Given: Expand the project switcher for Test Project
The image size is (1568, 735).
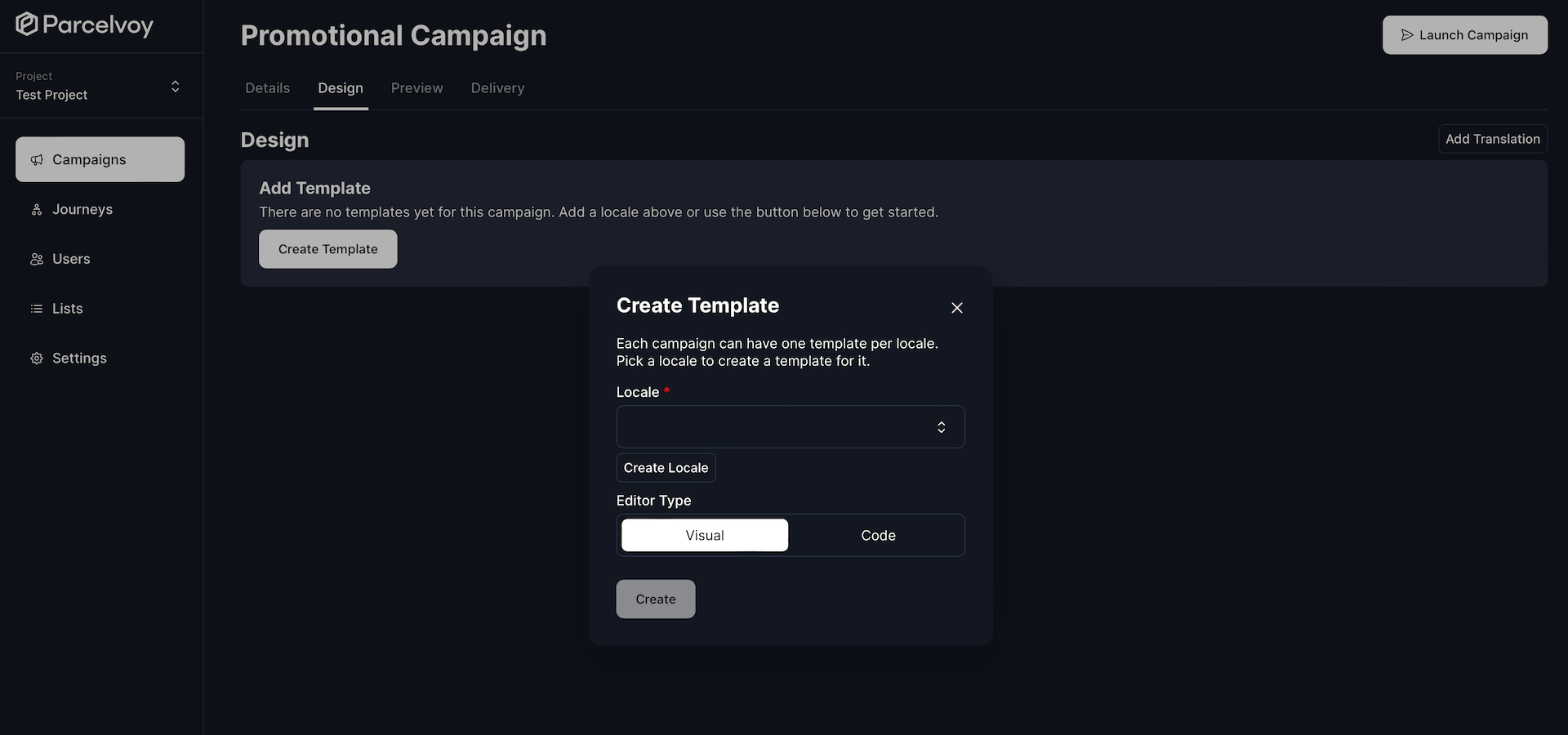Looking at the screenshot, I should tap(175, 86).
